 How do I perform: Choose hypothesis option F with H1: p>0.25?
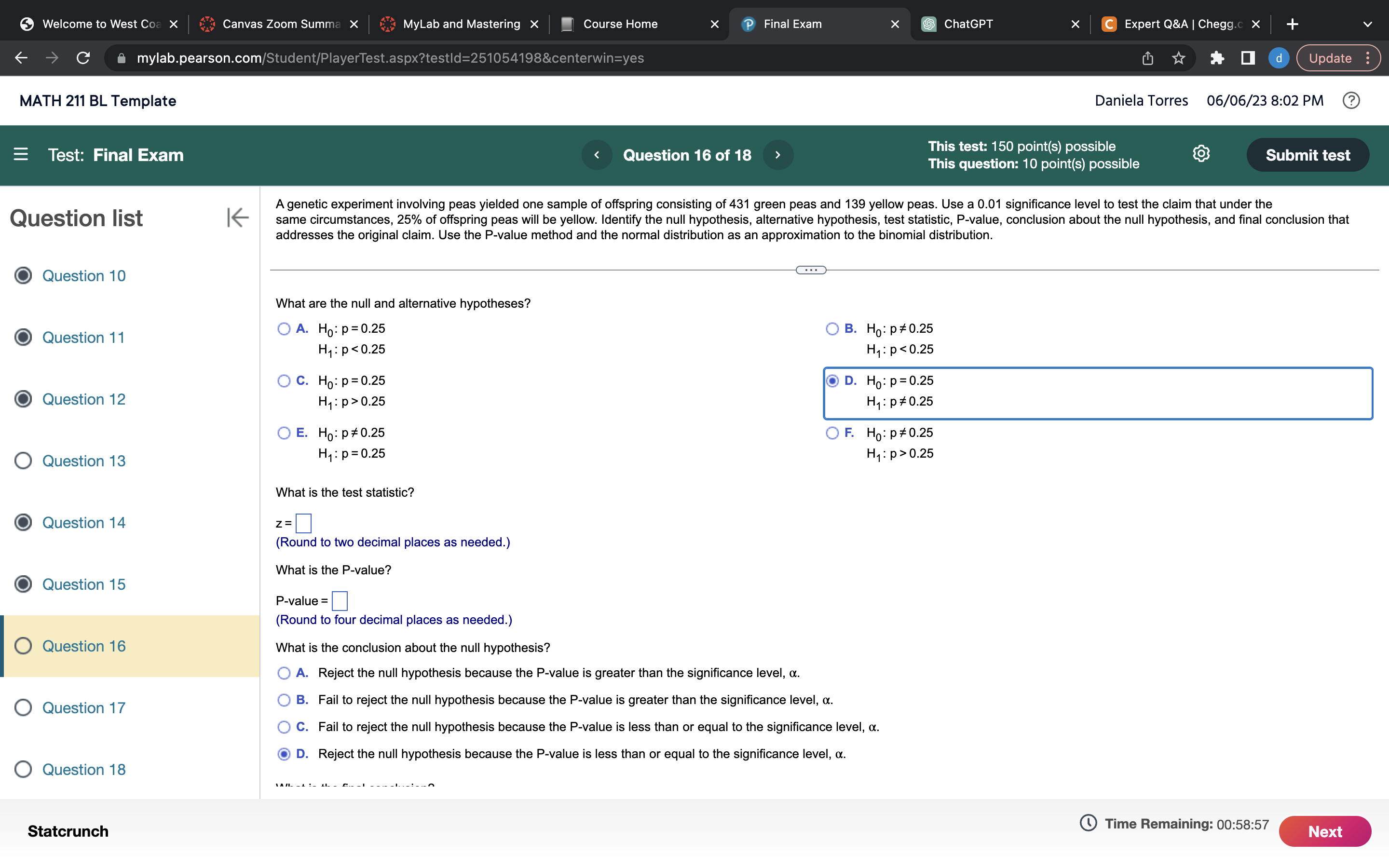pyautogui.click(x=832, y=433)
